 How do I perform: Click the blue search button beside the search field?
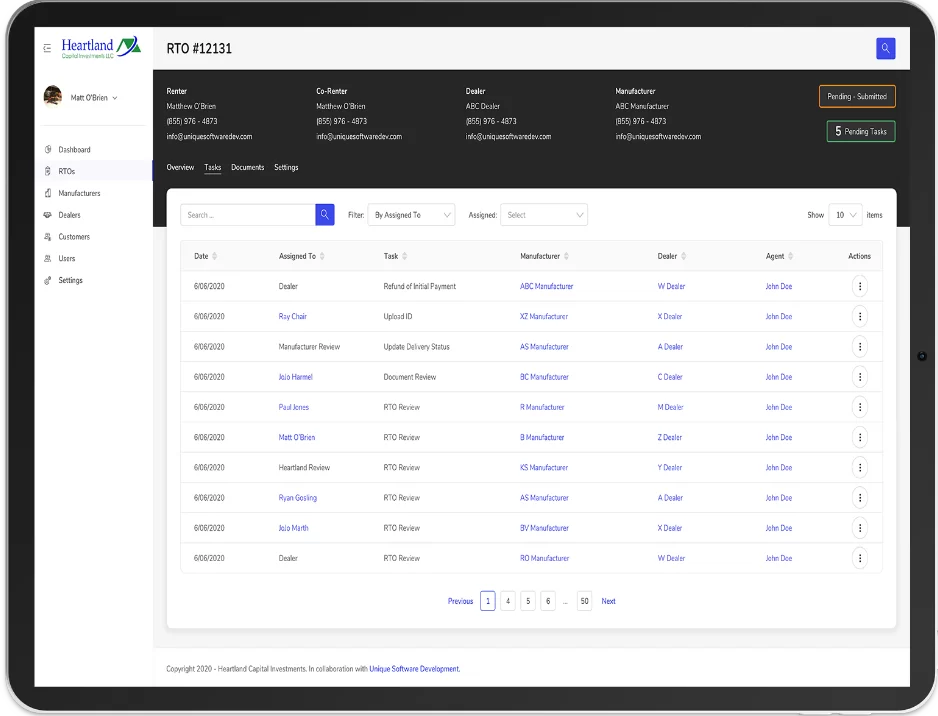[x=325, y=215]
